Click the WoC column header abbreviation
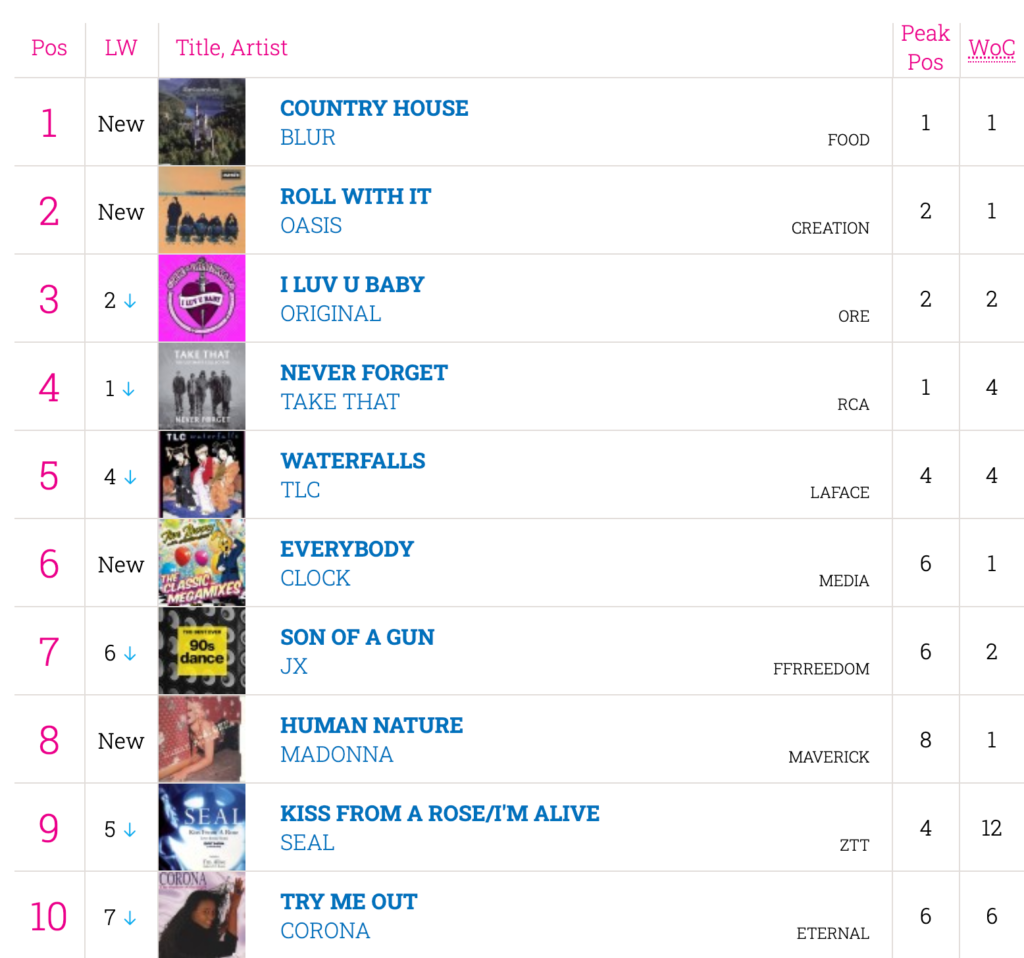 (x=991, y=48)
